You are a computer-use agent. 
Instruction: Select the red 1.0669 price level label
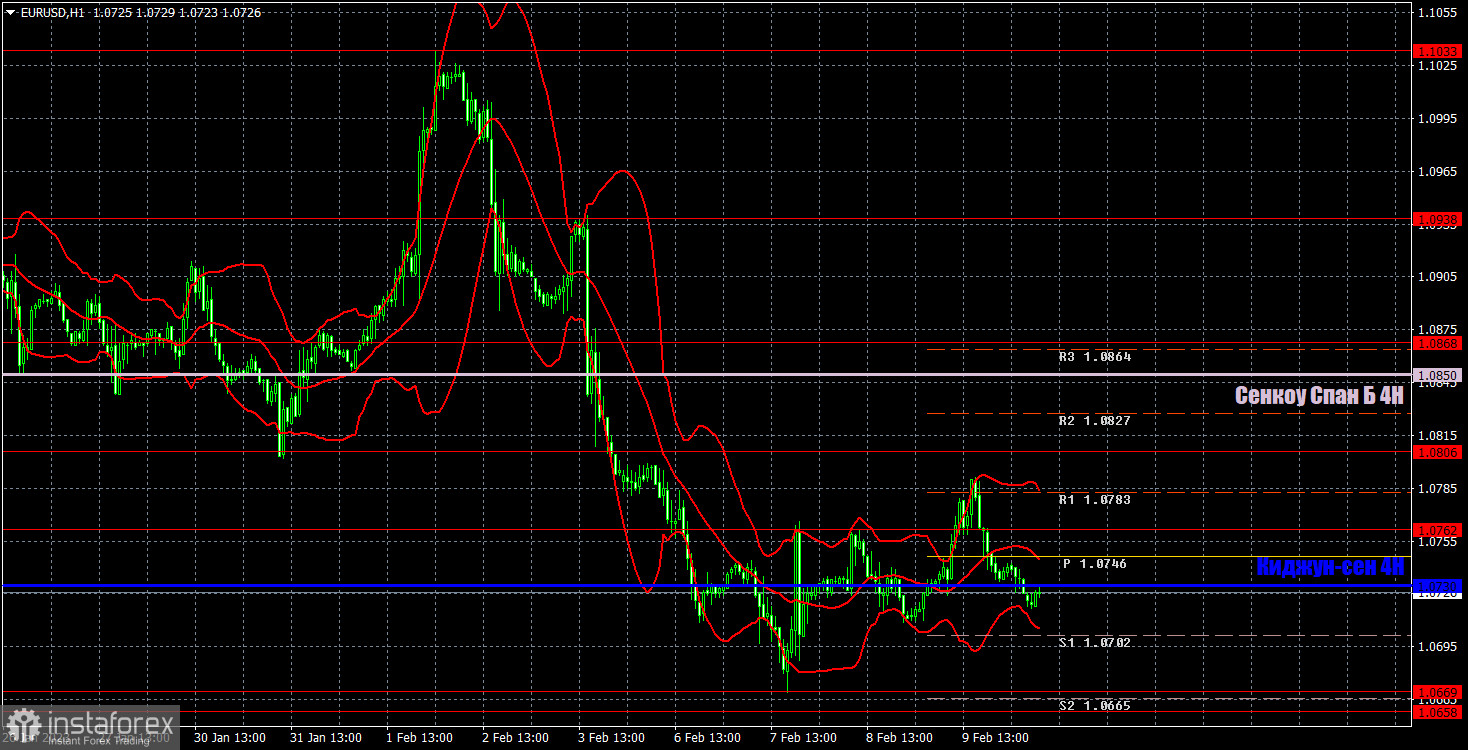[1437, 692]
